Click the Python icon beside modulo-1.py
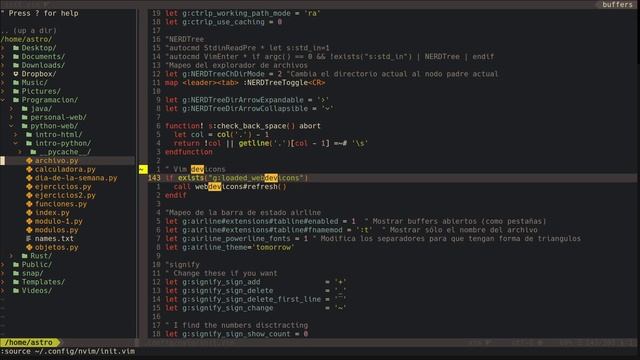640x360 pixels. (29, 221)
